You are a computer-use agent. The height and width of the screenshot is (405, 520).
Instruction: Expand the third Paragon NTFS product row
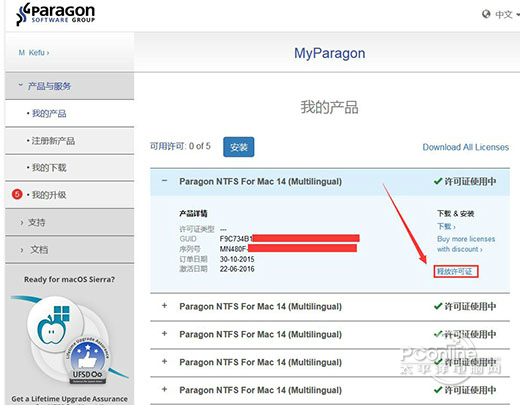[164, 334]
